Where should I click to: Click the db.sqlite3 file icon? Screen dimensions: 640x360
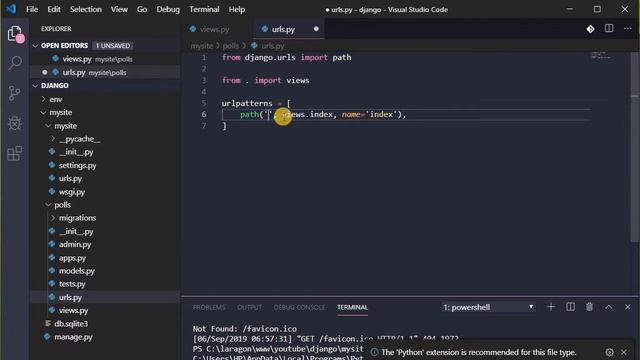48,323
